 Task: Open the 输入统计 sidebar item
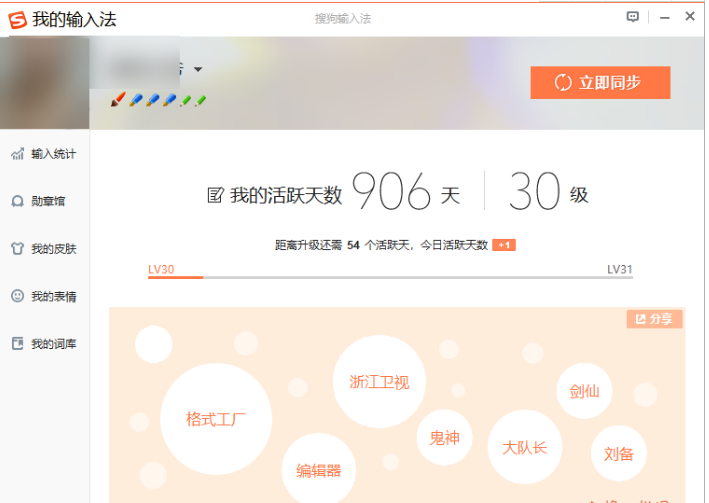(44, 154)
